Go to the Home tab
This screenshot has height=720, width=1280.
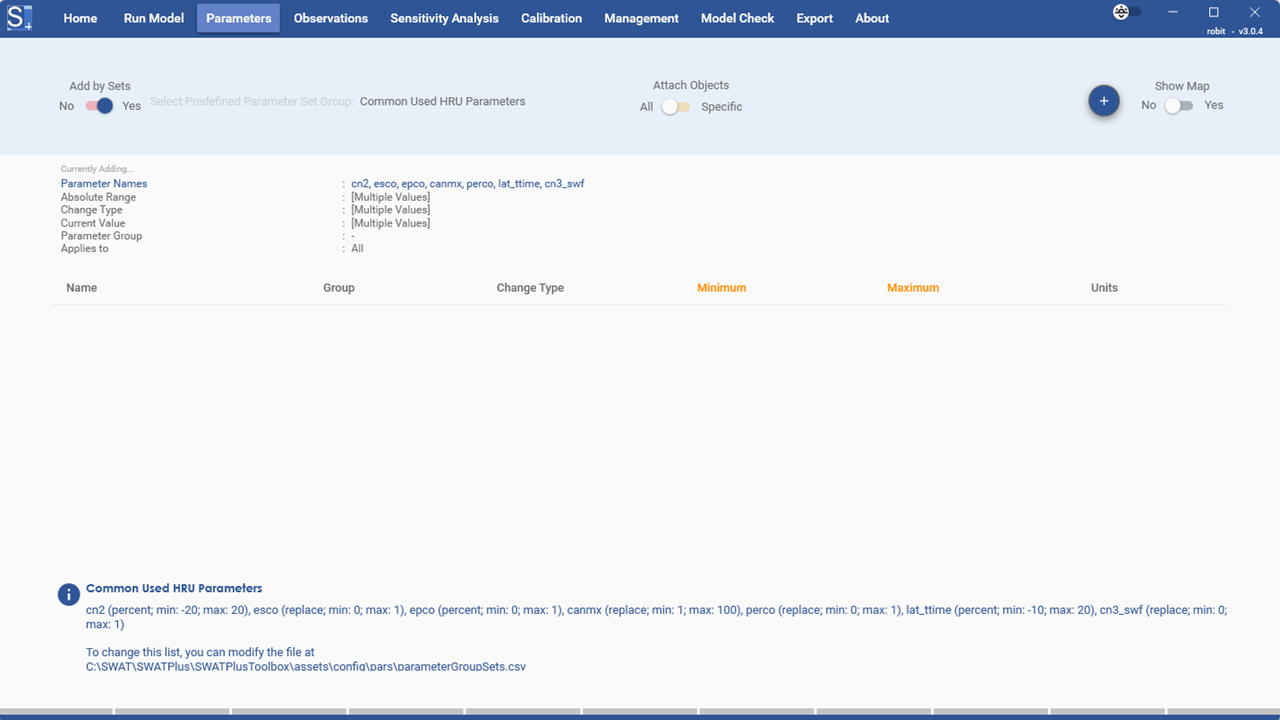coord(80,18)
